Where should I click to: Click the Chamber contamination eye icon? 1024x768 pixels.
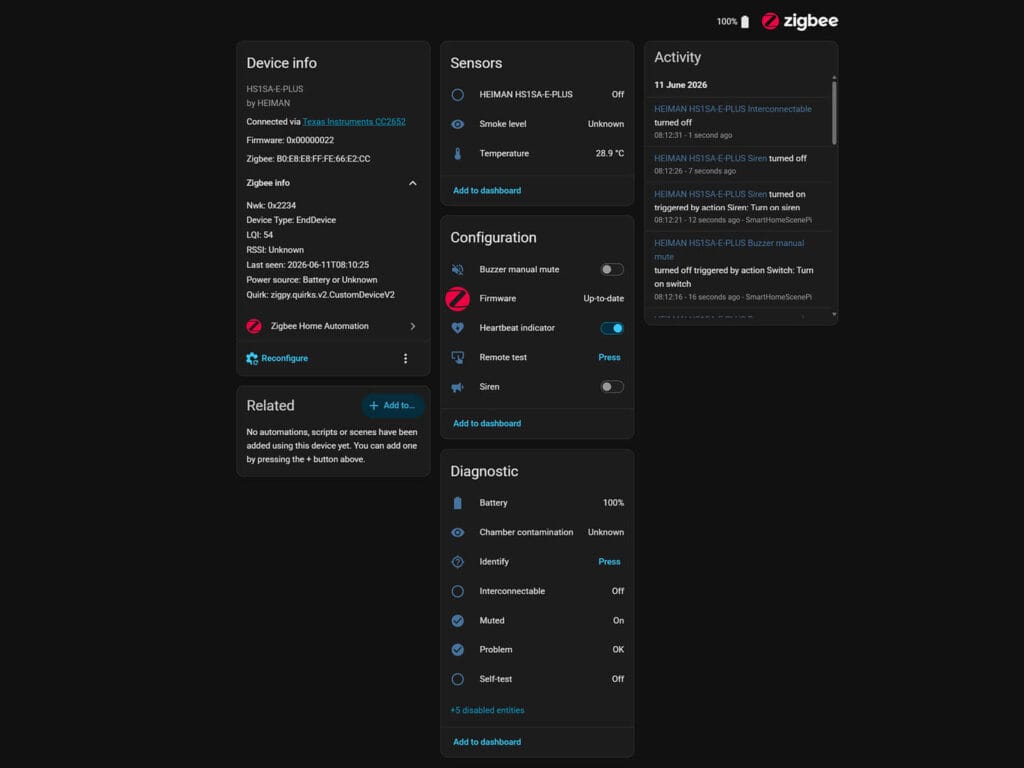tap(458, 532)
